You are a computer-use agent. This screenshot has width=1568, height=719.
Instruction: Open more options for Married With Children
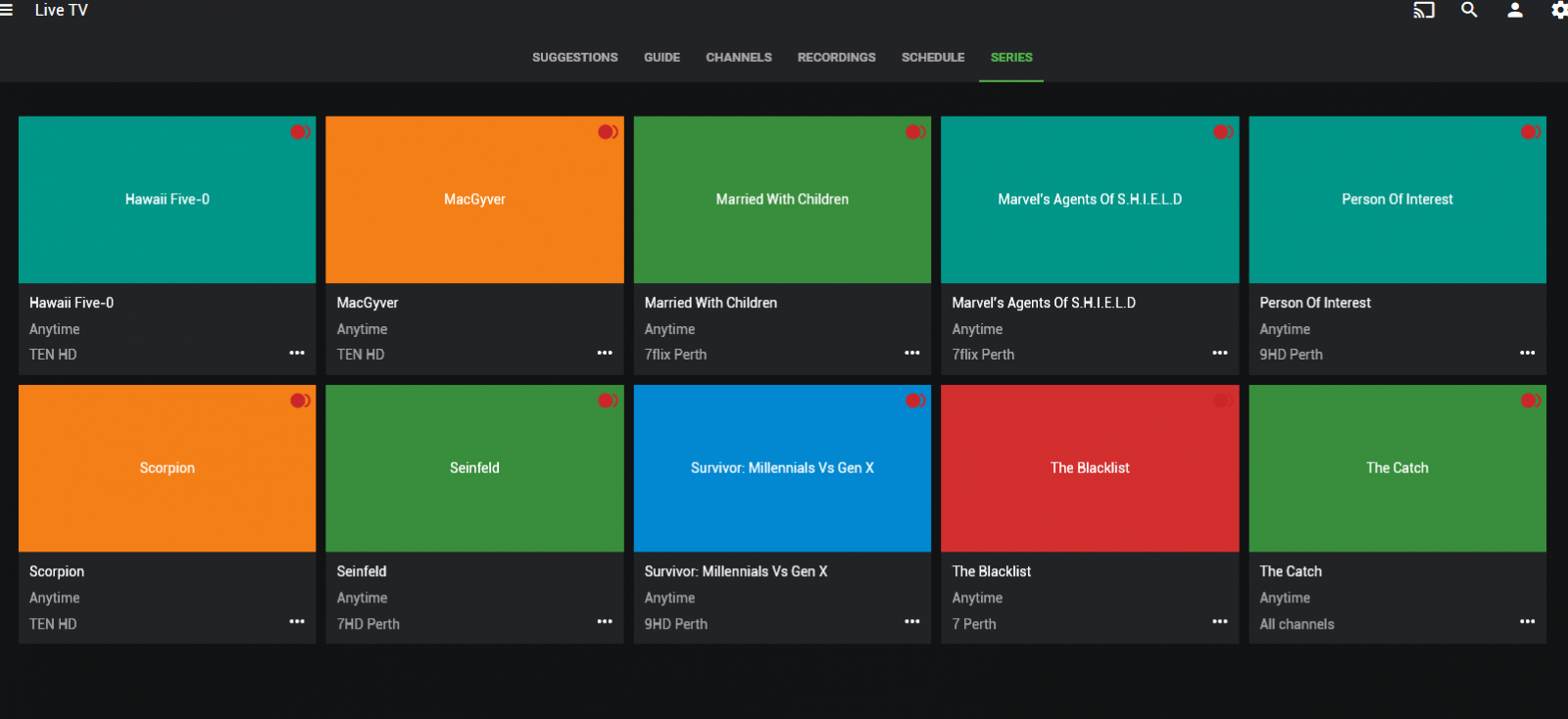pyautogui.click(x=912, y=353)
